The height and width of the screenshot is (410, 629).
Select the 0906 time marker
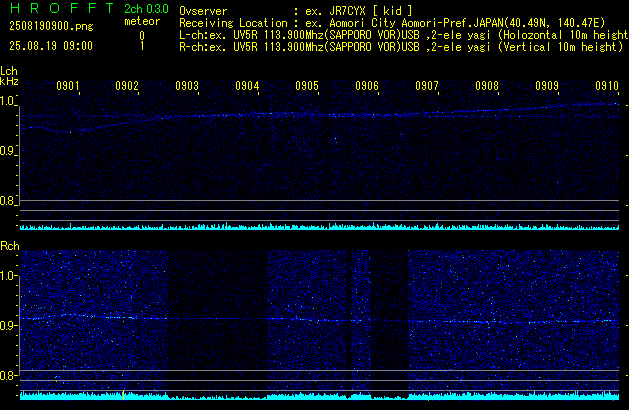[x=367, y=85]
